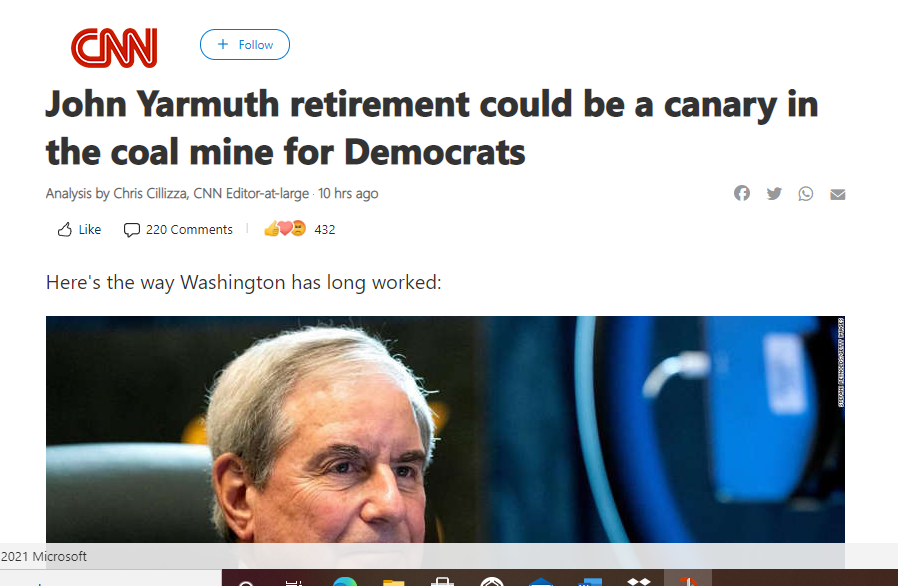Open Task View on the taskbar
The height and width of the screenshot is (586, 898).
pyautogui.click(x=294, y=583)
